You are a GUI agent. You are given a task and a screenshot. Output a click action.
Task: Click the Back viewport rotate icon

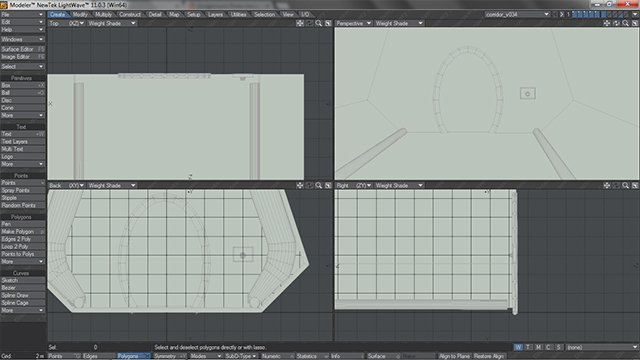coord(309,185)
